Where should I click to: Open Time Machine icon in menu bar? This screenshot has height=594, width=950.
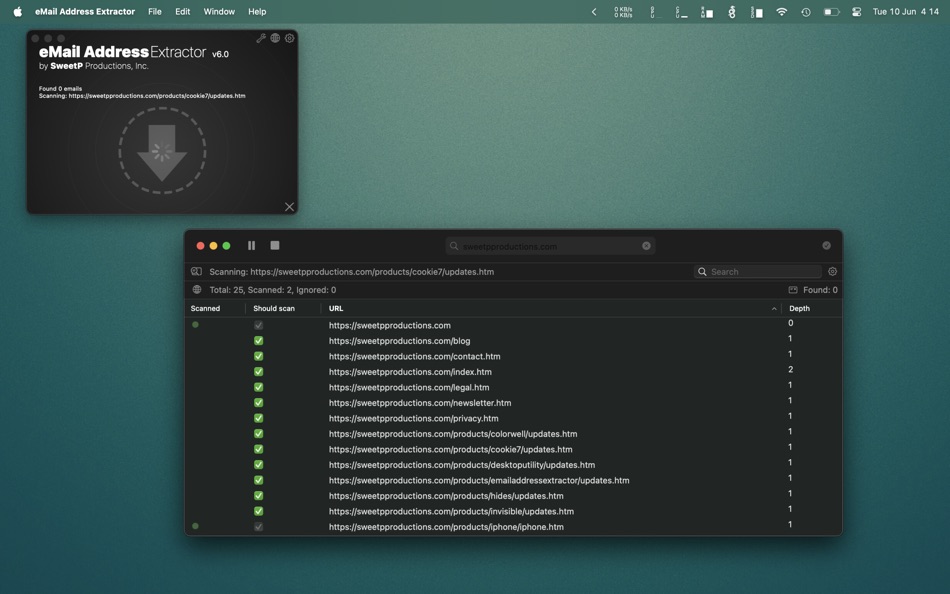806,12
